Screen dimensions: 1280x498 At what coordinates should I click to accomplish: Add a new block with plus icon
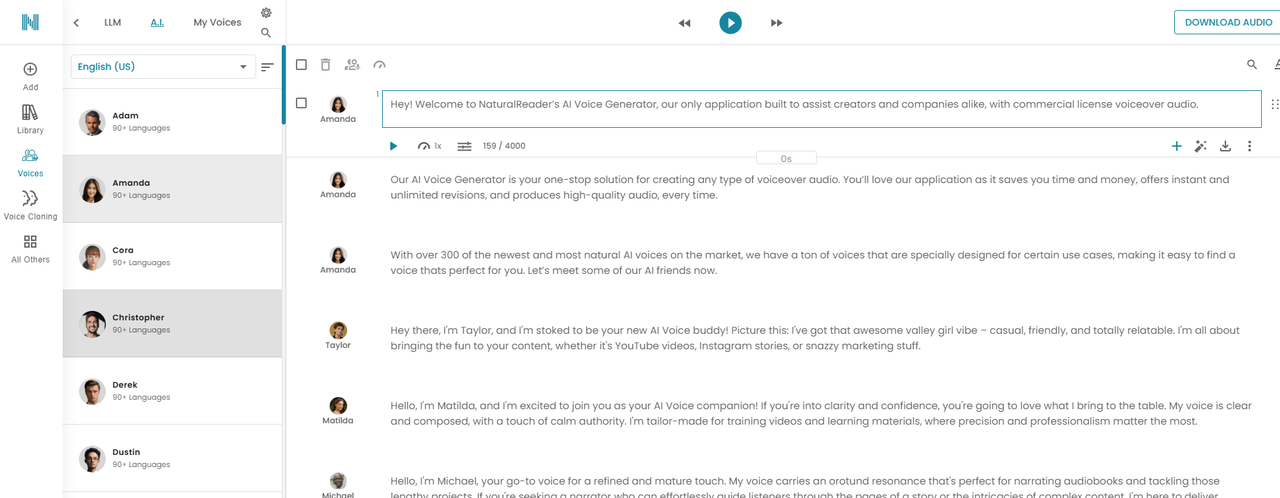[1176, 146]
